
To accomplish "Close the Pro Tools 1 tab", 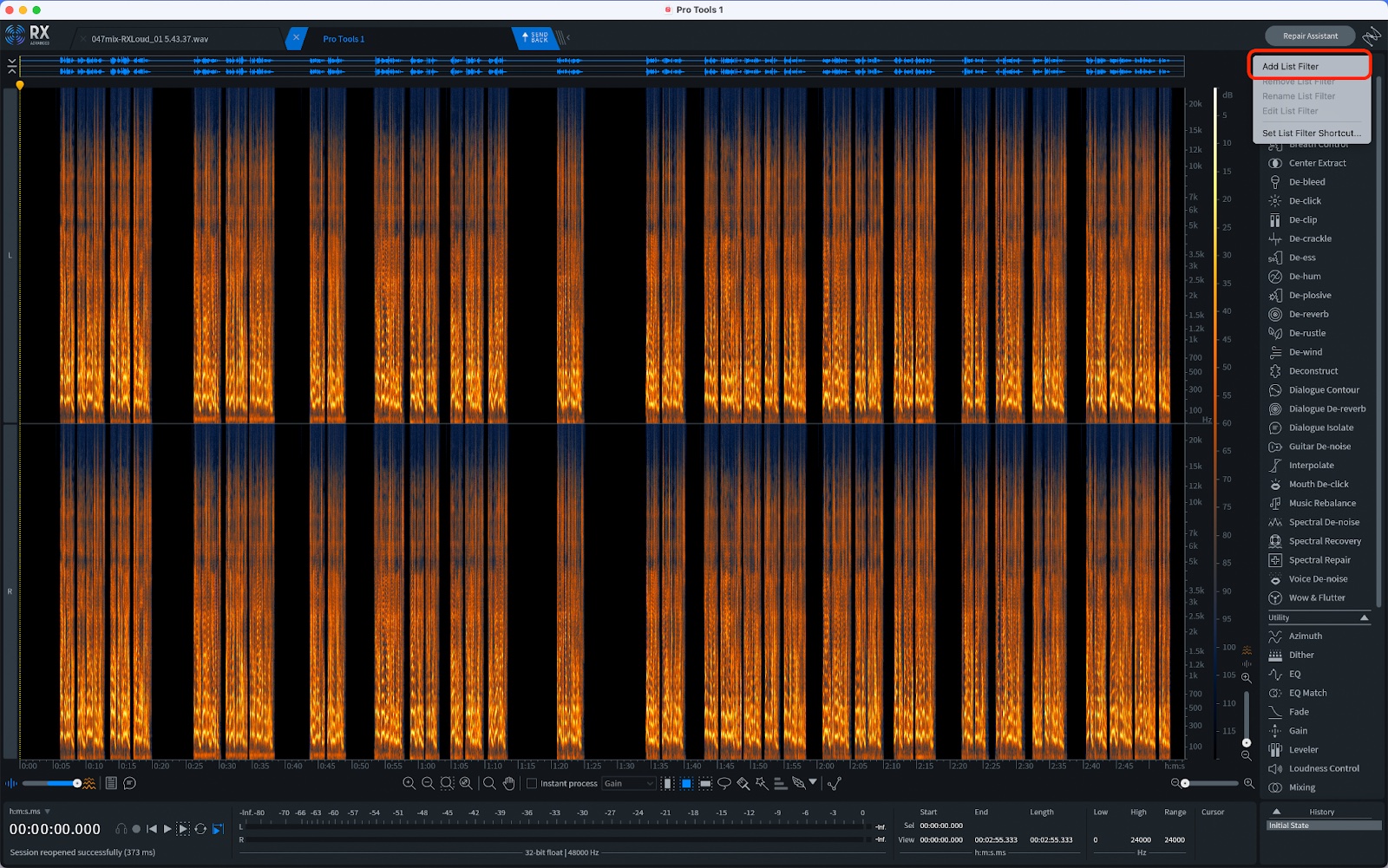I will [x=296, y=38].
